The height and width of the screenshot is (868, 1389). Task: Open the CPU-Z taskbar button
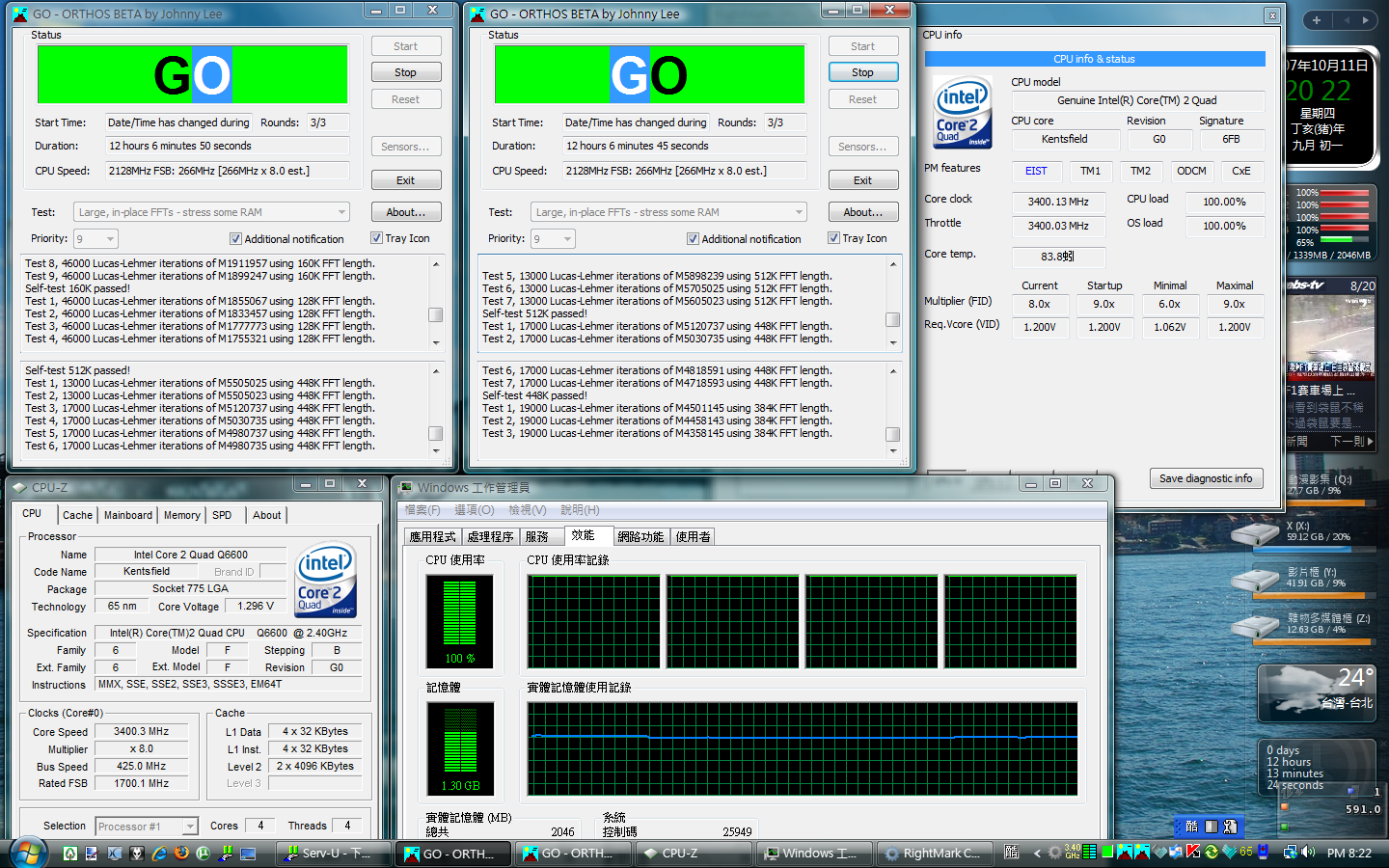[x=693, y=854]
